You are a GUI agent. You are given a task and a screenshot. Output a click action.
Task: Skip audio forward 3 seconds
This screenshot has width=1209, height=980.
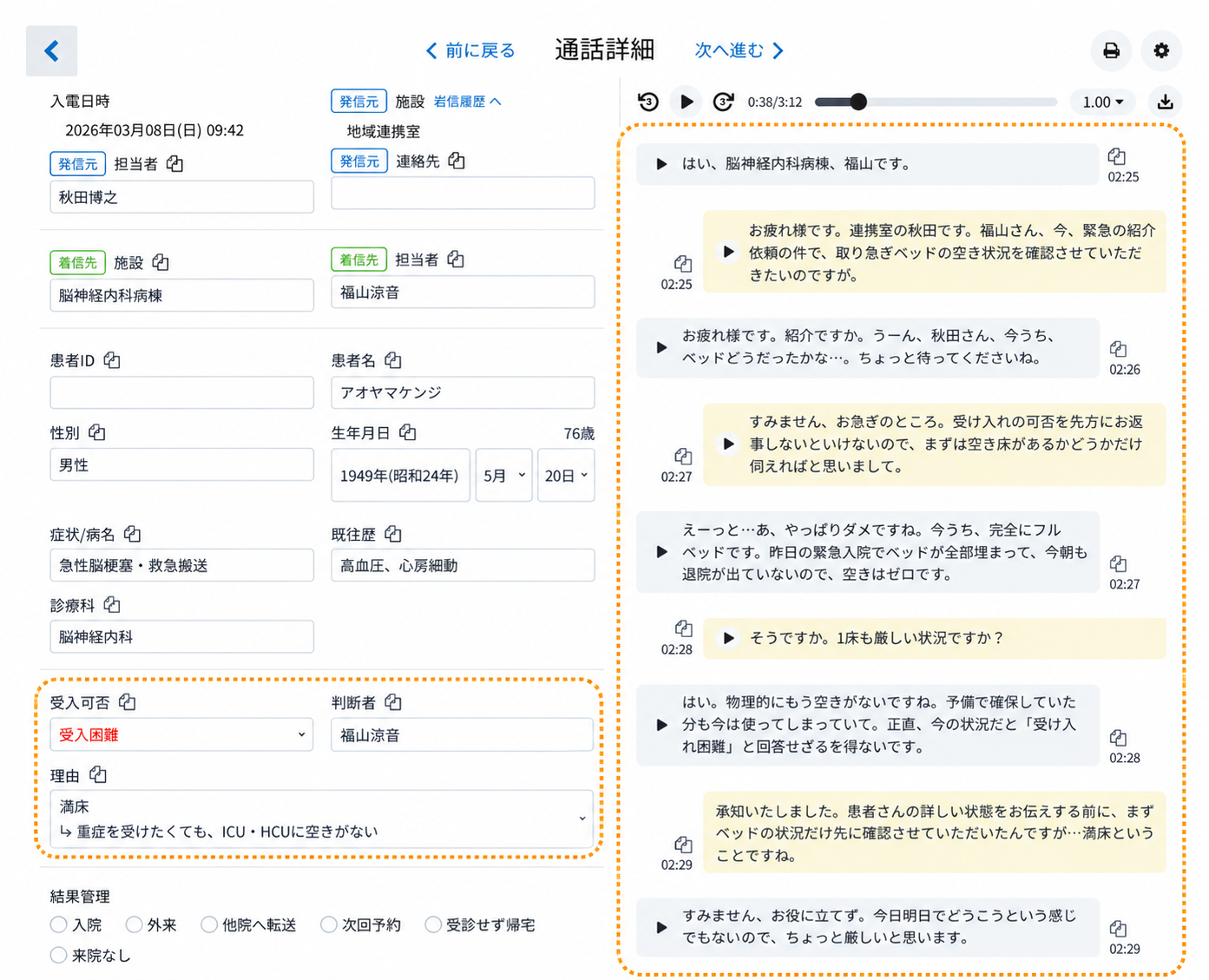click(x=723, y=102)
